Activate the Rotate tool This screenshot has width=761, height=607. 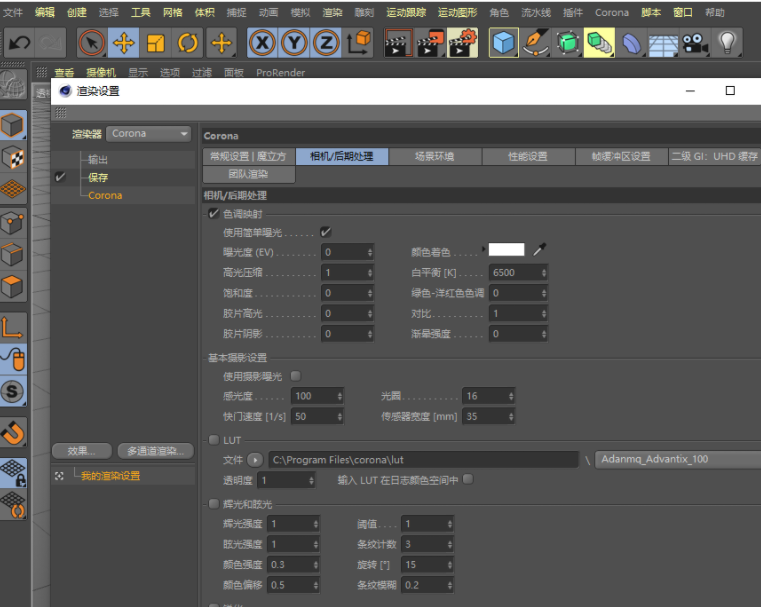[187, 43]
